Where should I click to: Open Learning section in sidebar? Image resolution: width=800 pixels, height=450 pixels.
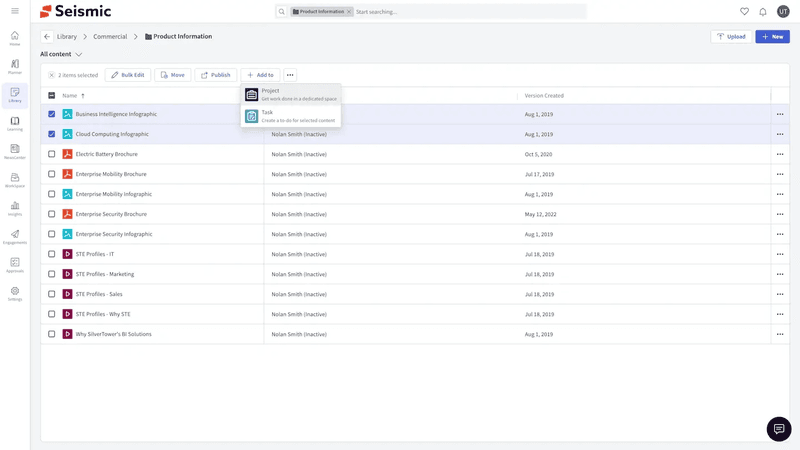click(x=15, y=123)
